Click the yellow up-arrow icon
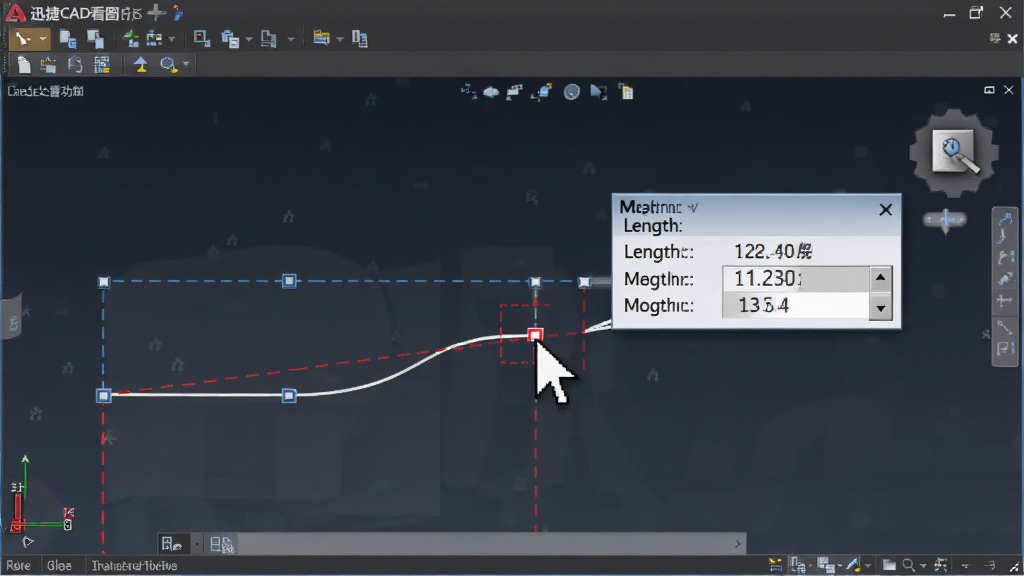 tap(140, 64)
